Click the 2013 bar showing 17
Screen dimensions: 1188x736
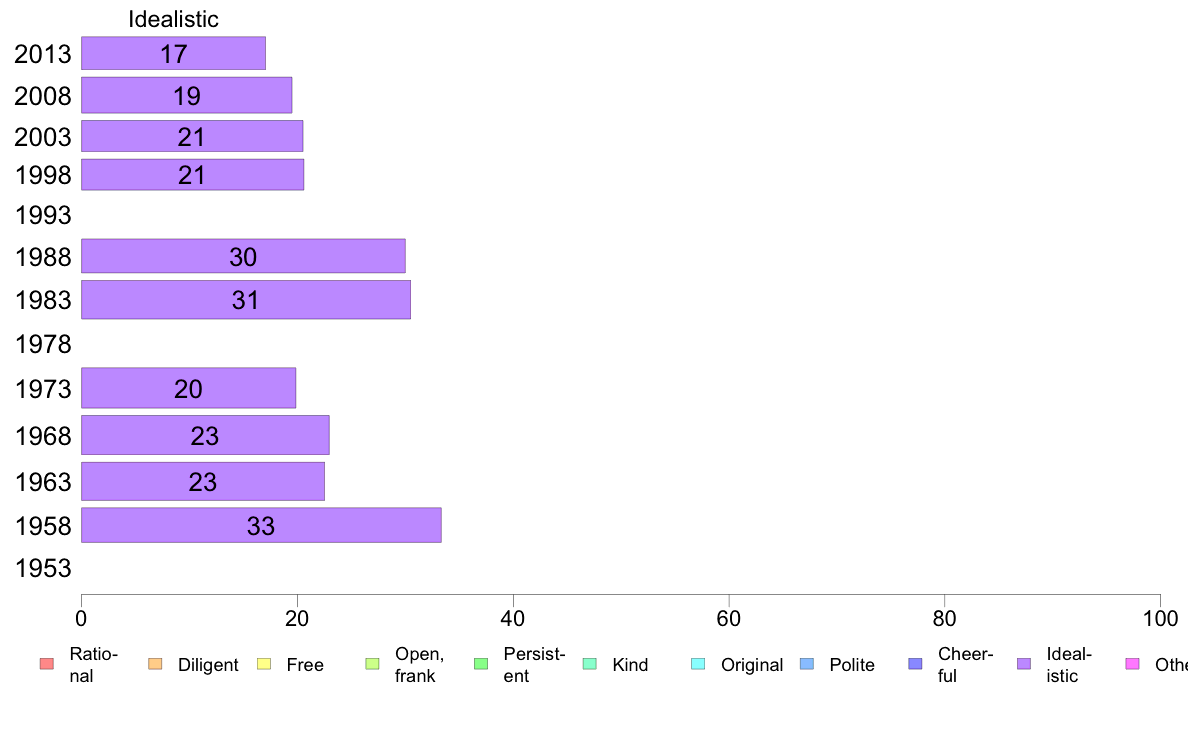174,53
